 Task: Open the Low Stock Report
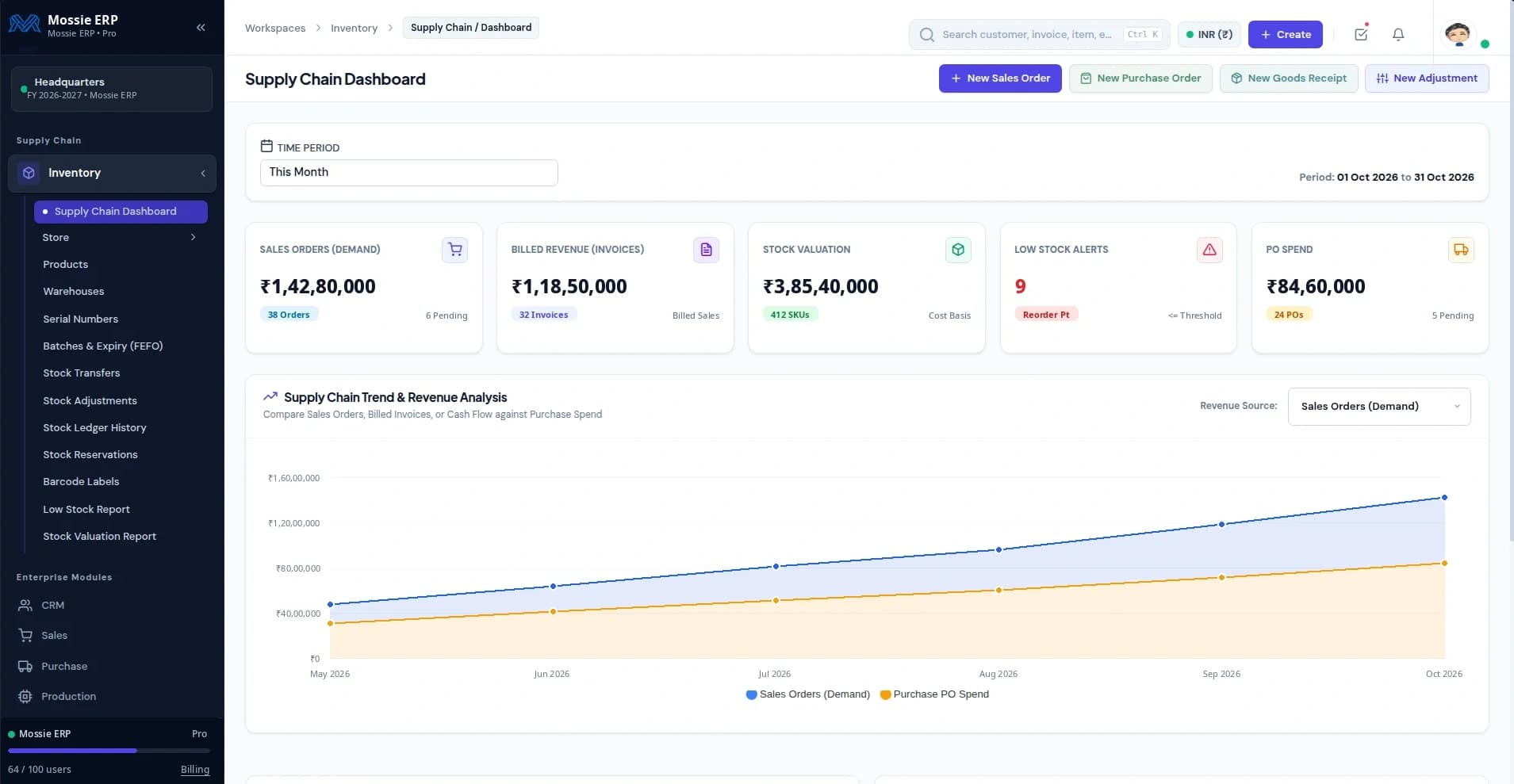click(86, 510)
